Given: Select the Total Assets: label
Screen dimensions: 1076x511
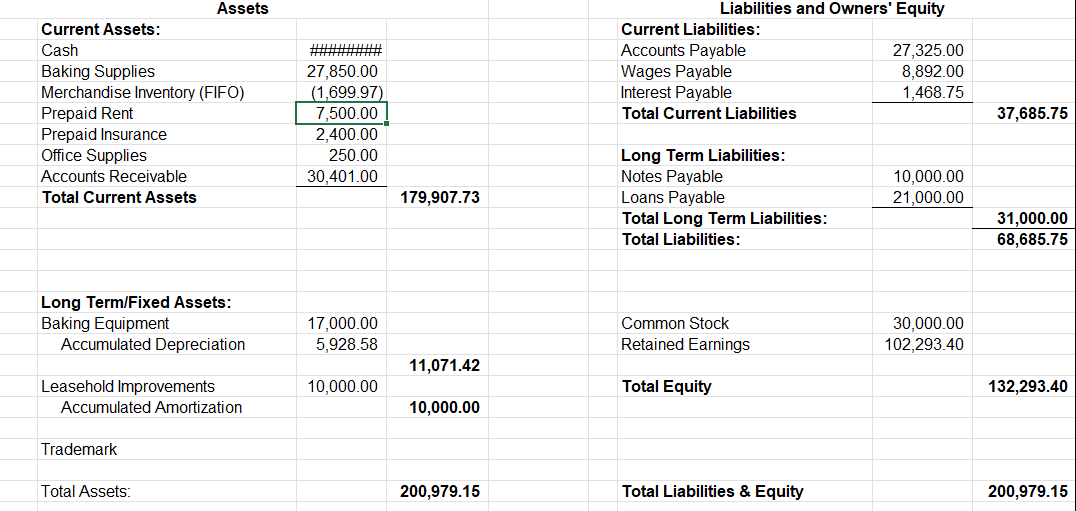Looking at the screenshot, I should 86,491.
